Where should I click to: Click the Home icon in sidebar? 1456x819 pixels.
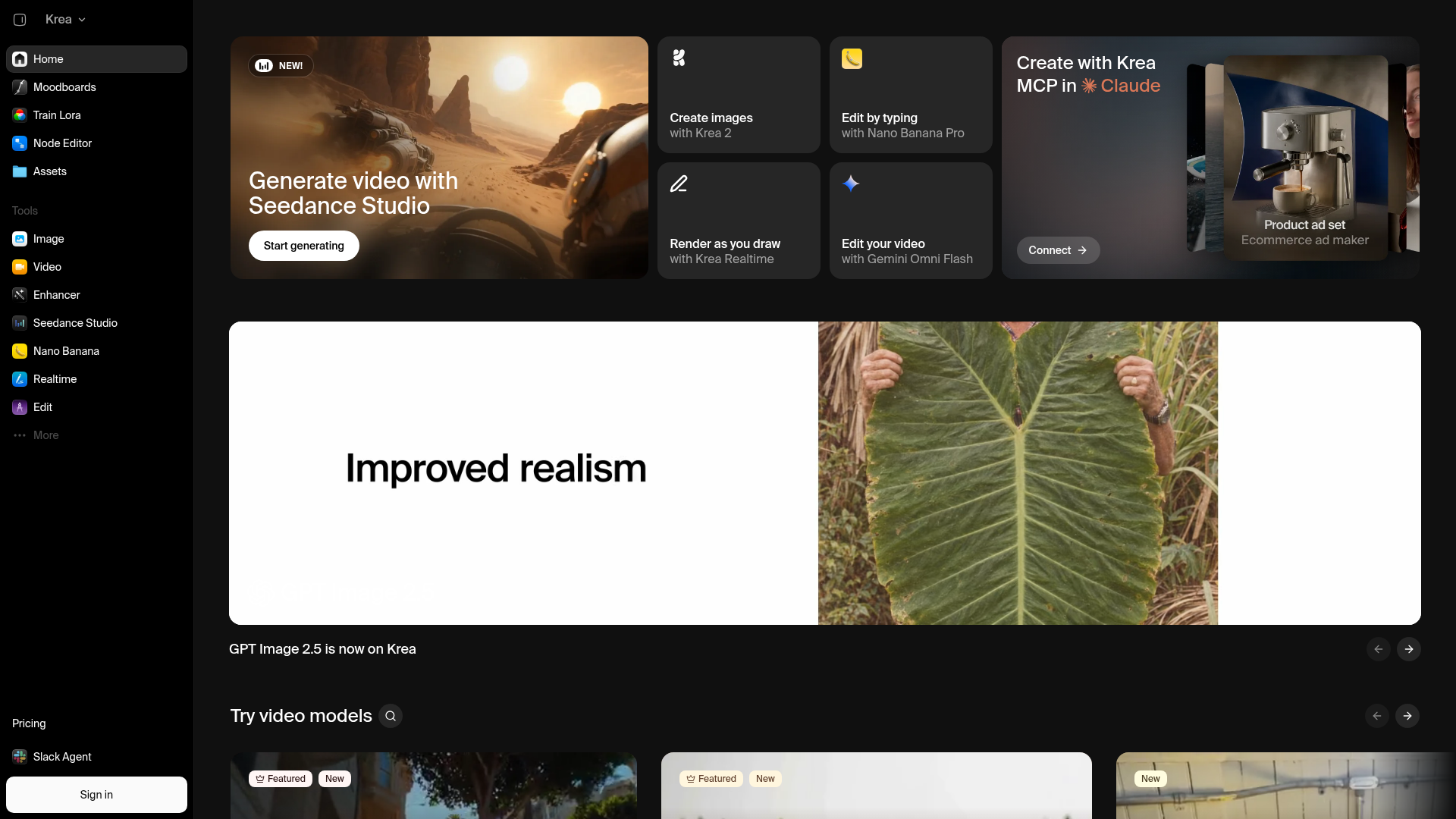pos(20,59)
